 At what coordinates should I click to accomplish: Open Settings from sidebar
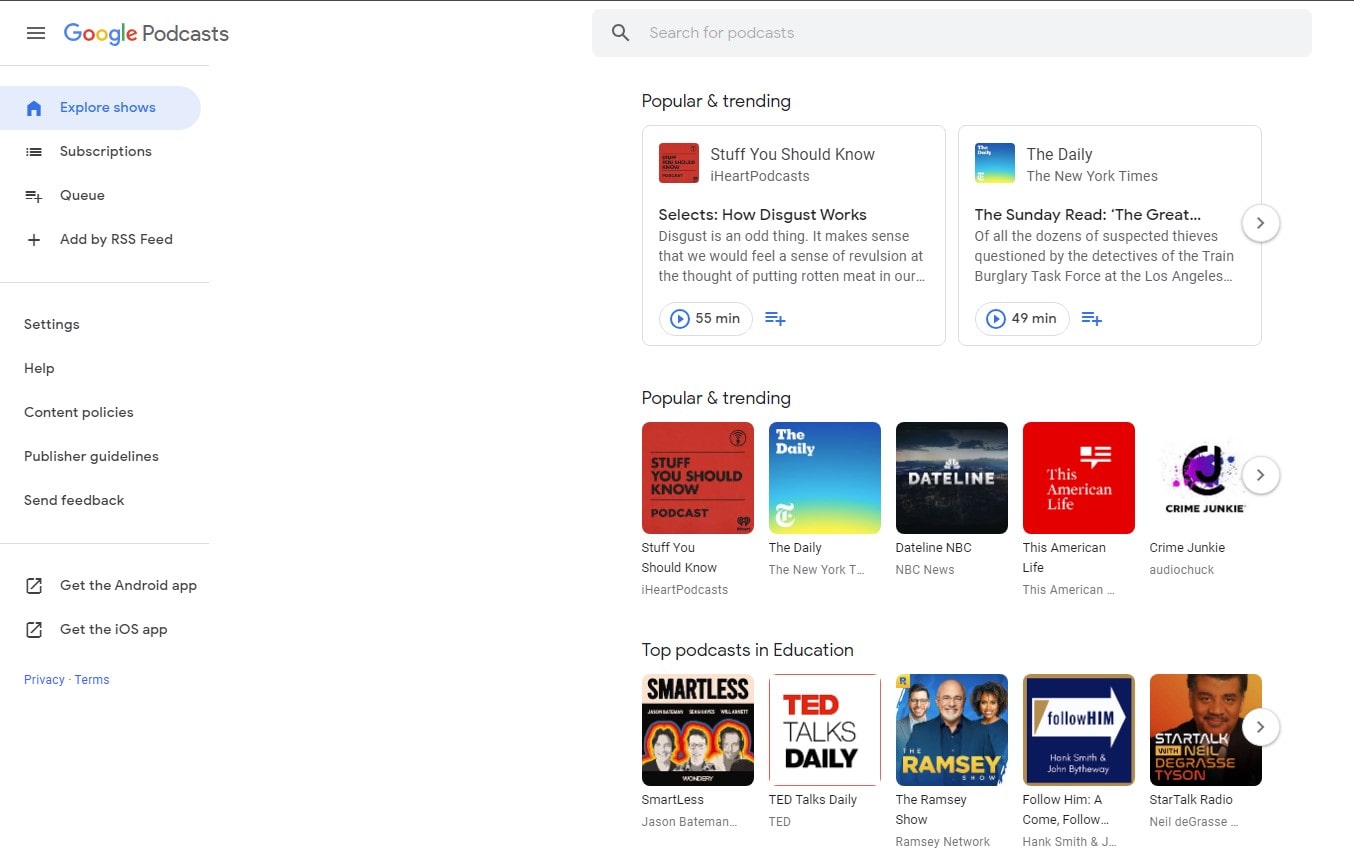point(52,324)
